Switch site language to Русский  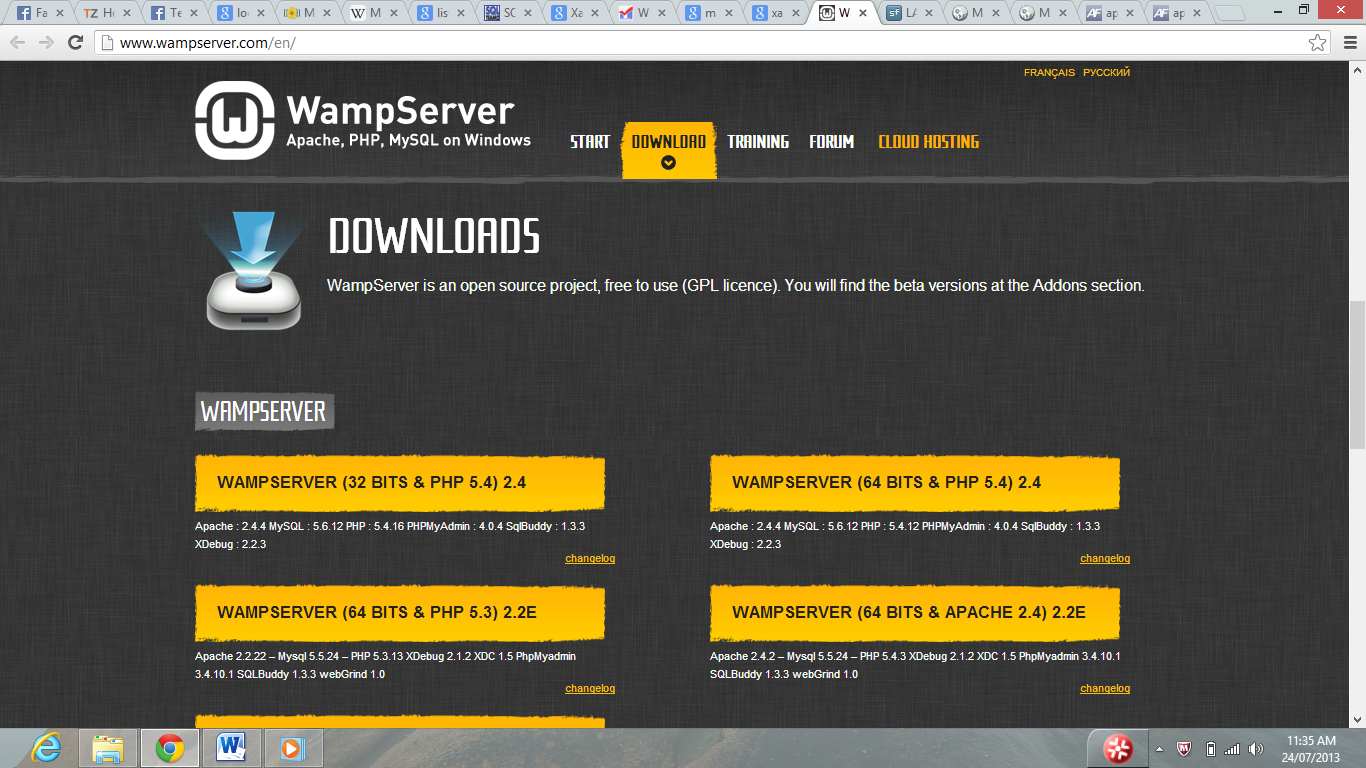point(1106,73)
